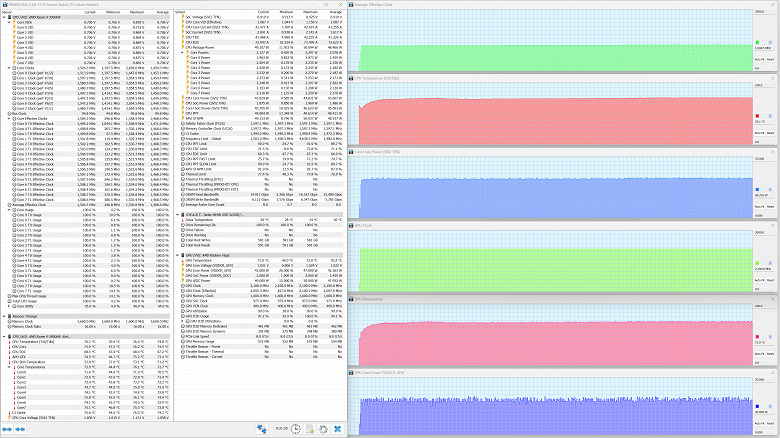Close the GPU Clock graph window
780x438 pixels.
click(773, 225)
